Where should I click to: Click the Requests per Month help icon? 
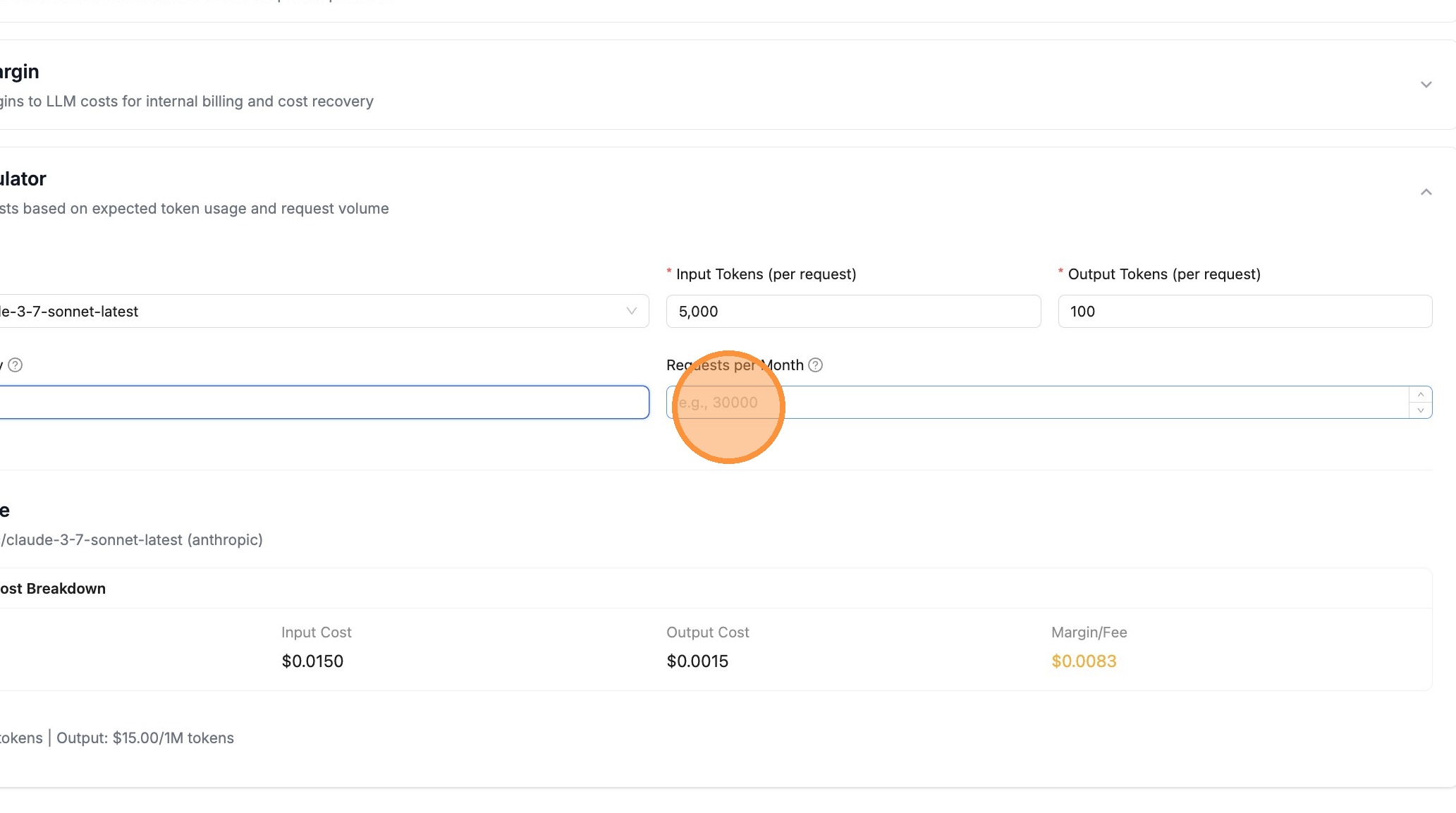(x=816, y=365)
